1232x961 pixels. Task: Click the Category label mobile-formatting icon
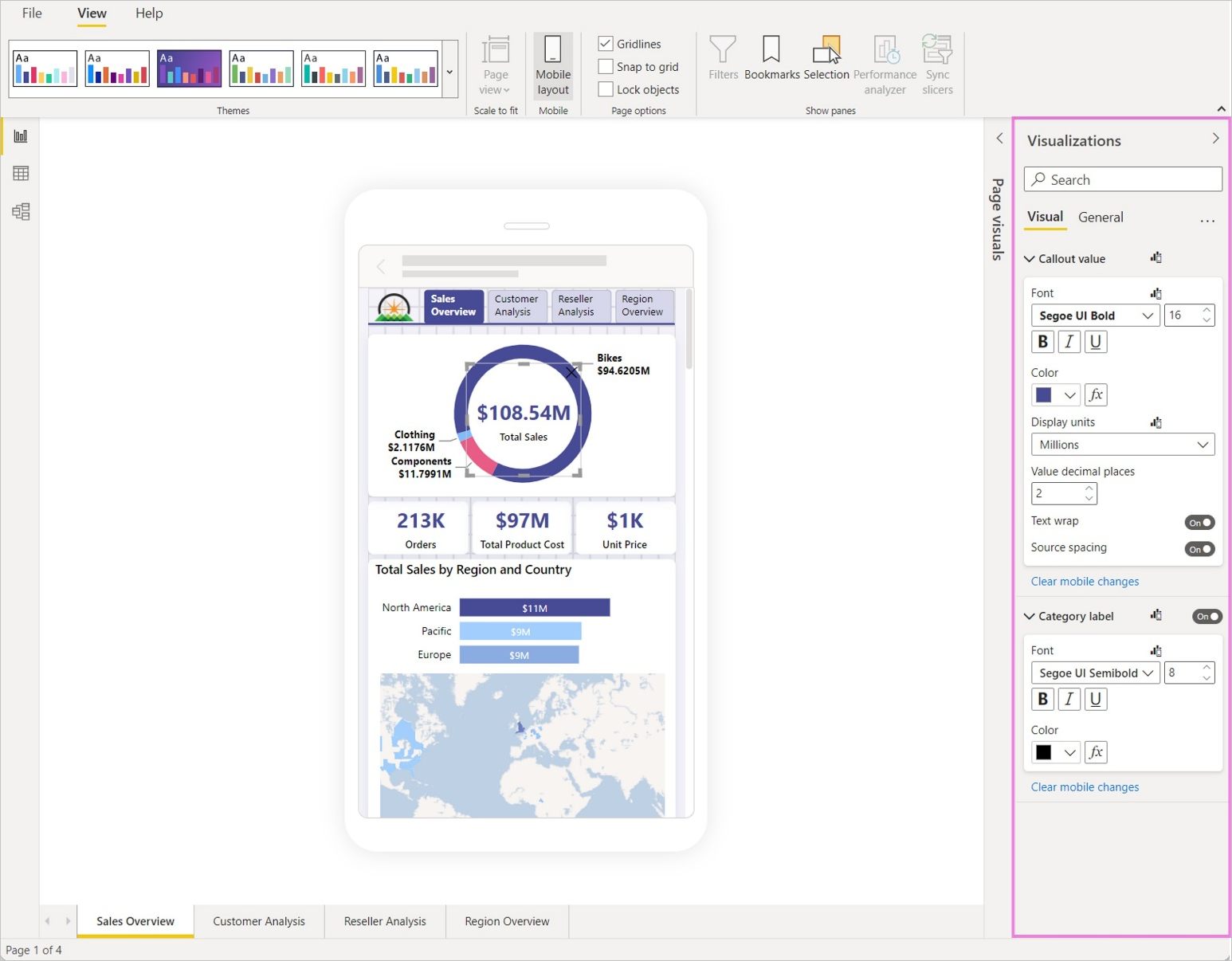pos(1155,615)
